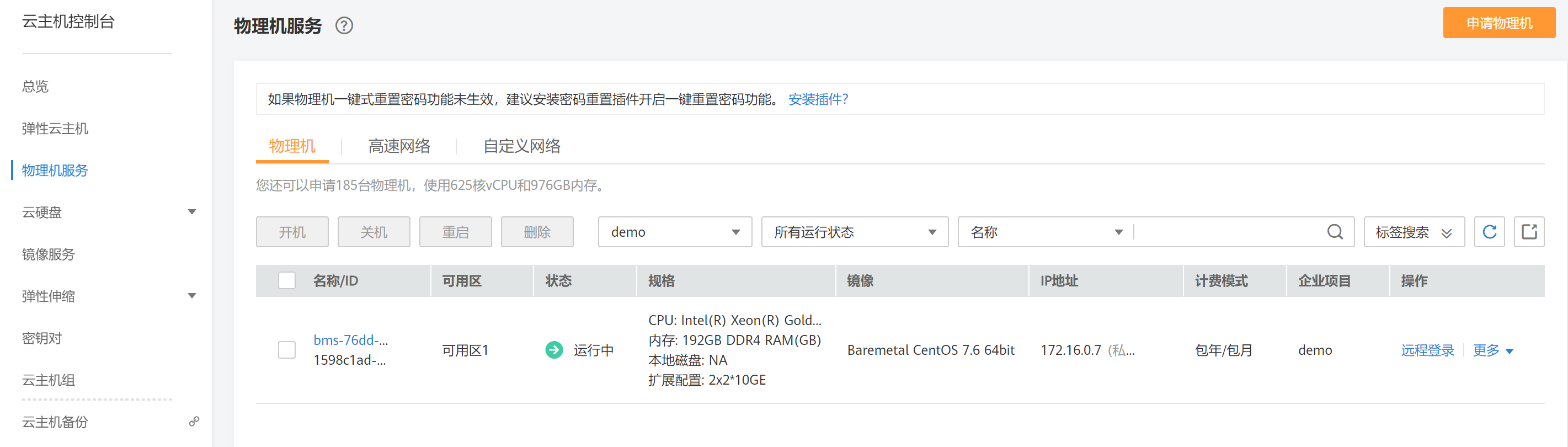Click 1598c1ad server ID text
This screenshot has height=447, width=1568.
[349, 360]
